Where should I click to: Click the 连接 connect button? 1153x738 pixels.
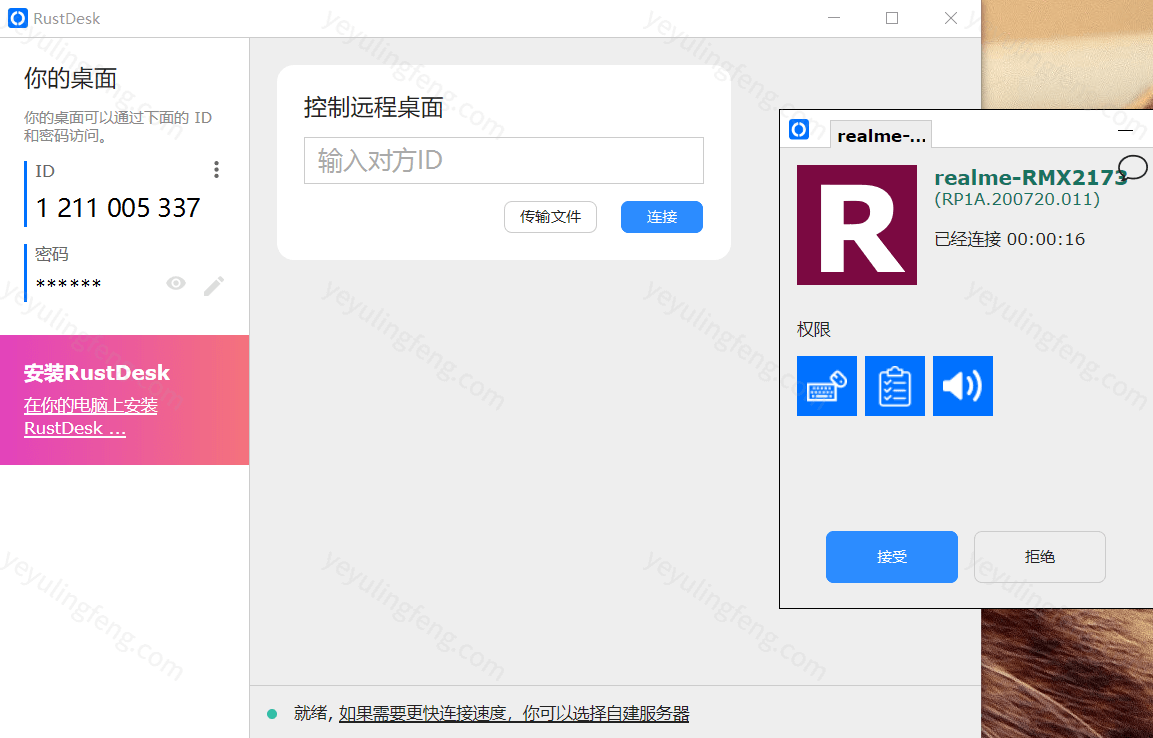point(662,217)
